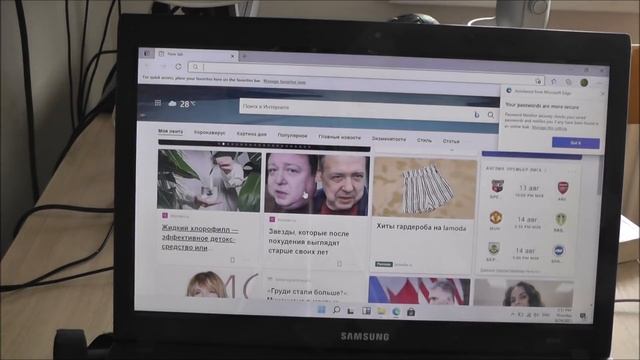The height and width of the screenshot is (360, 640).
Task: Open the Edge settings ellipsis menu
Action: (x=599, y=83)
